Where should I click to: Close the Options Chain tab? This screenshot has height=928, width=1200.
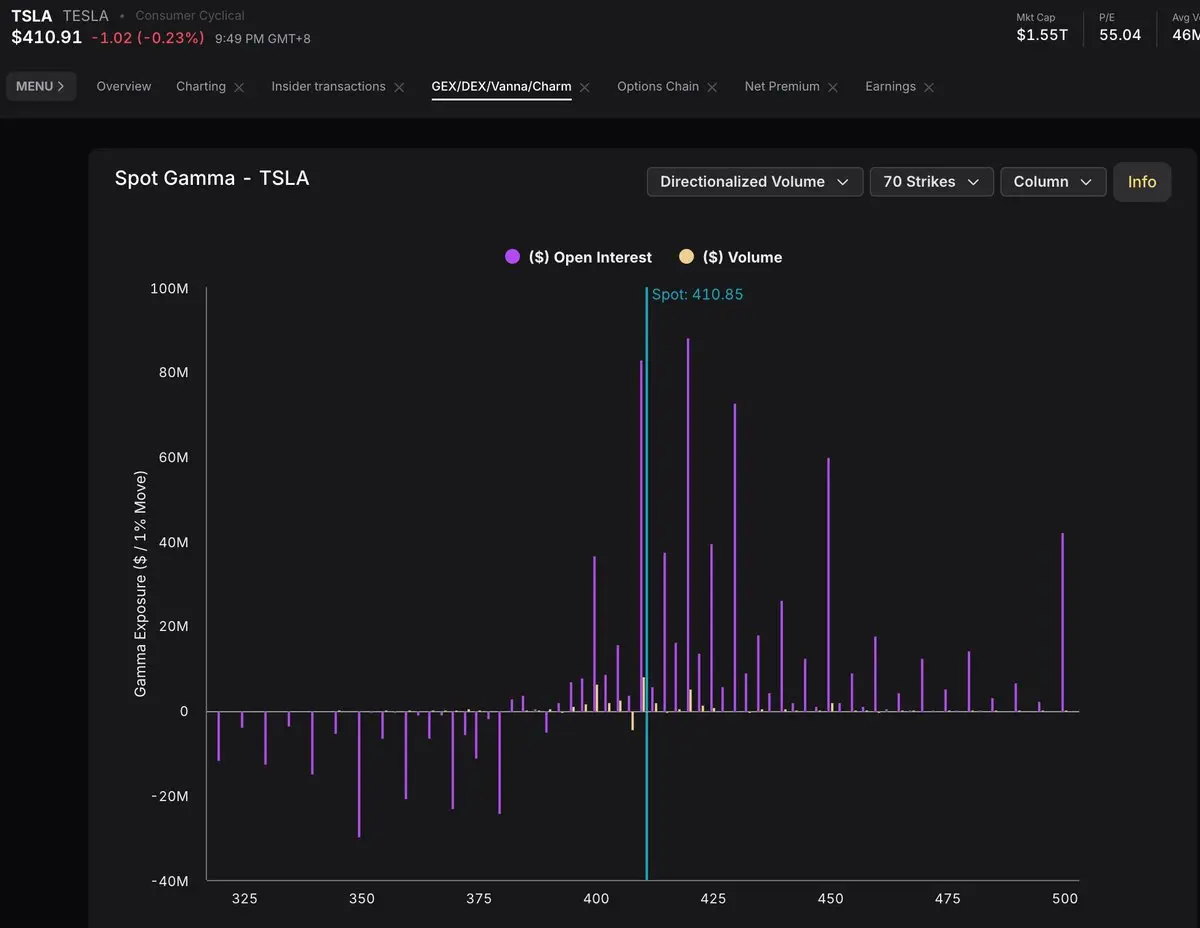[x=712, y=88]
